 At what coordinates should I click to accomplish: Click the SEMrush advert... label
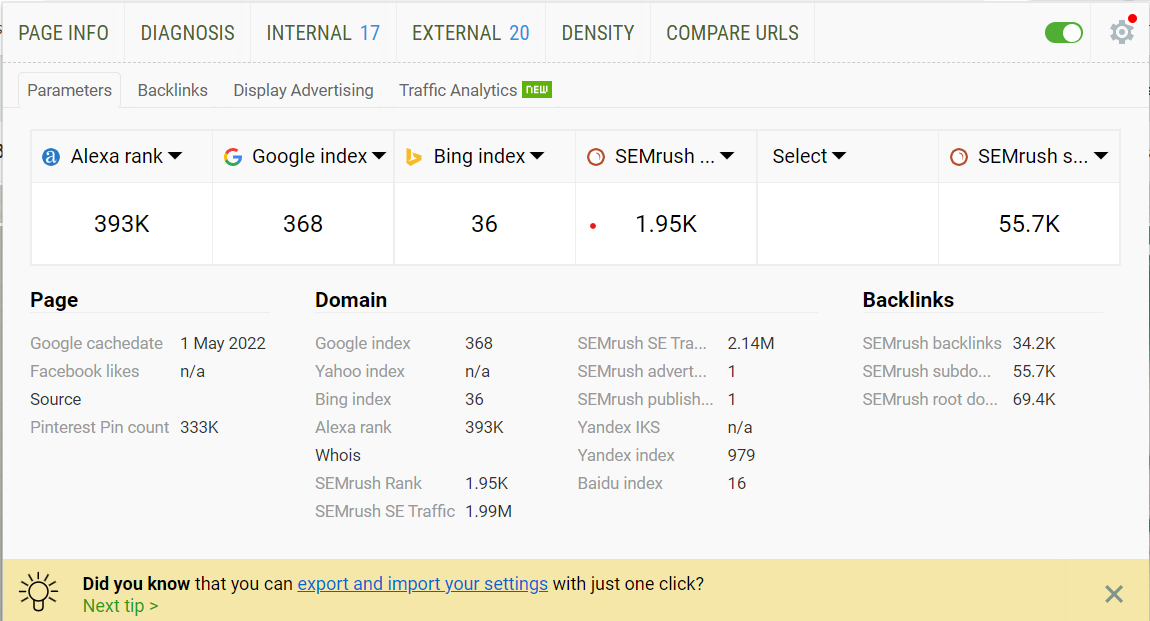tap(642, 372)
